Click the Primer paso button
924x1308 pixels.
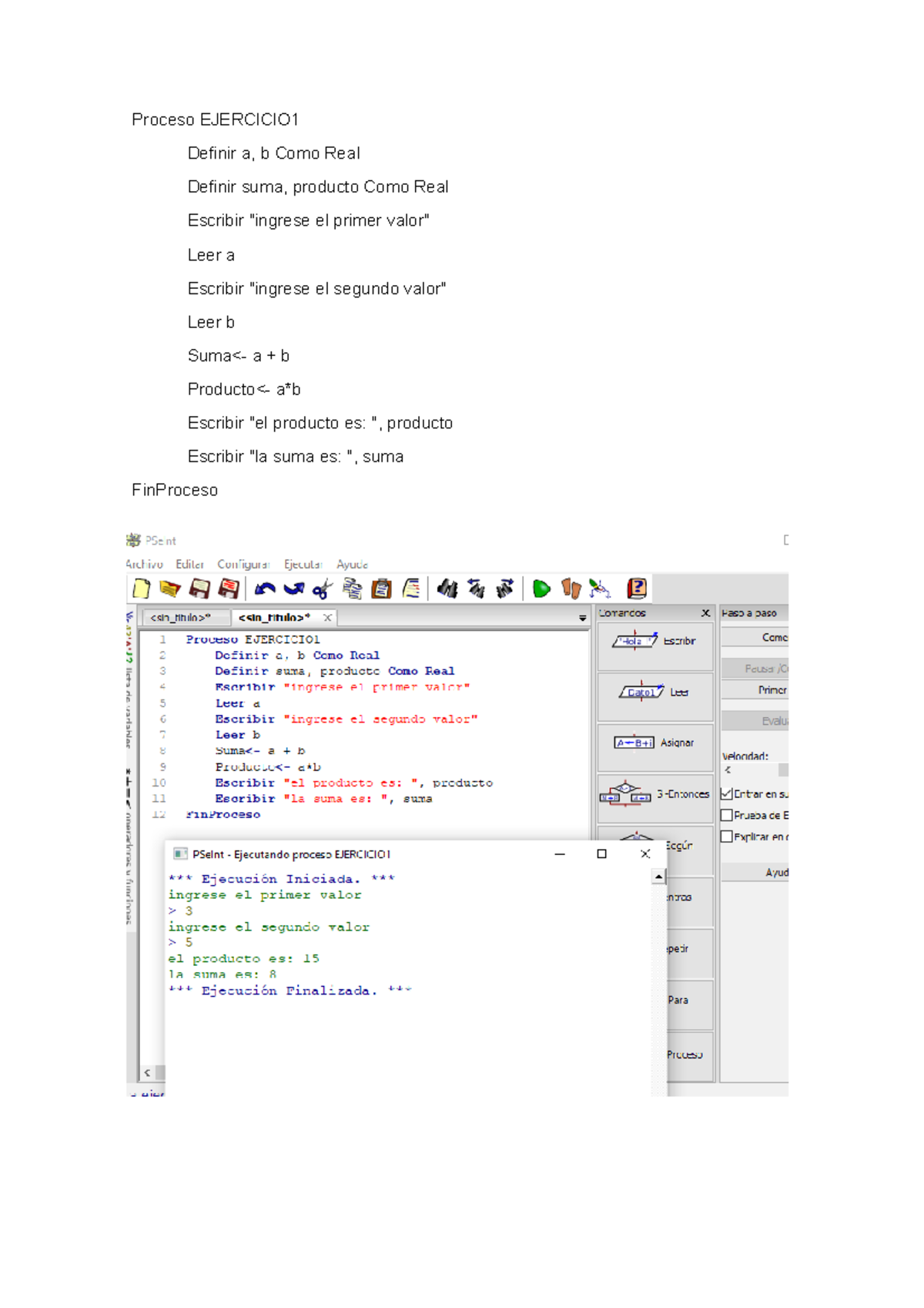(755, 690)
